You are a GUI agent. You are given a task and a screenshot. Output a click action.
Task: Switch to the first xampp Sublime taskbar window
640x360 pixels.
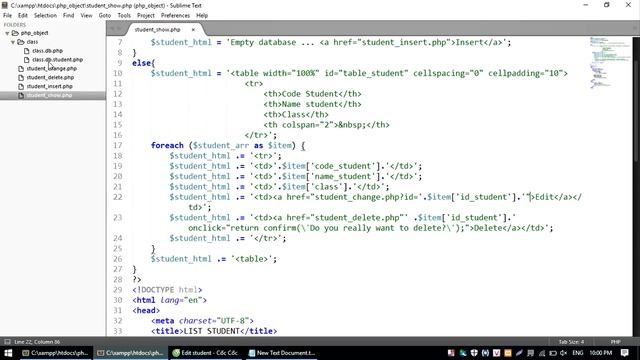coord(55,353)
